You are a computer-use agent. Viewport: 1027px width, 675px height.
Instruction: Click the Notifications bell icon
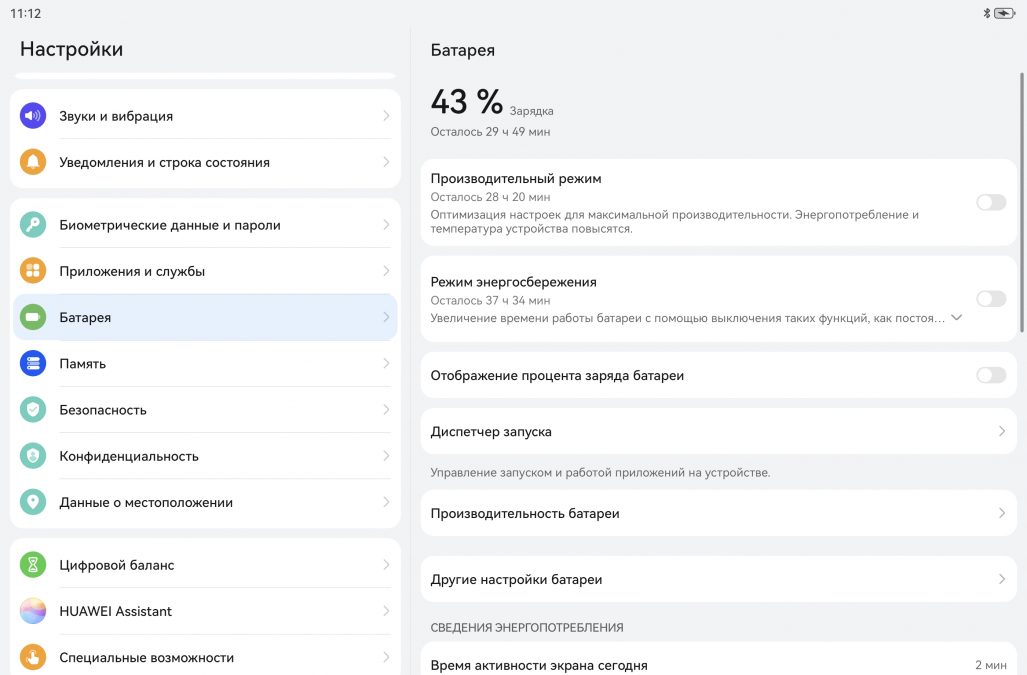coord(33,162)
